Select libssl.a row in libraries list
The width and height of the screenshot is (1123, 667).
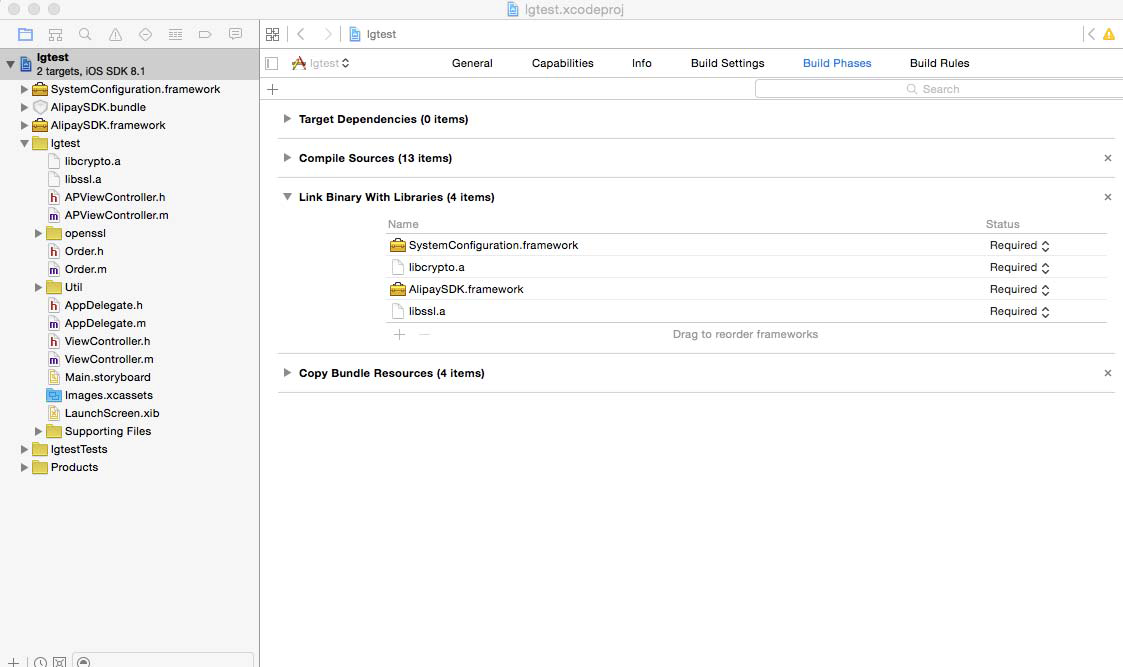(746, 311)
